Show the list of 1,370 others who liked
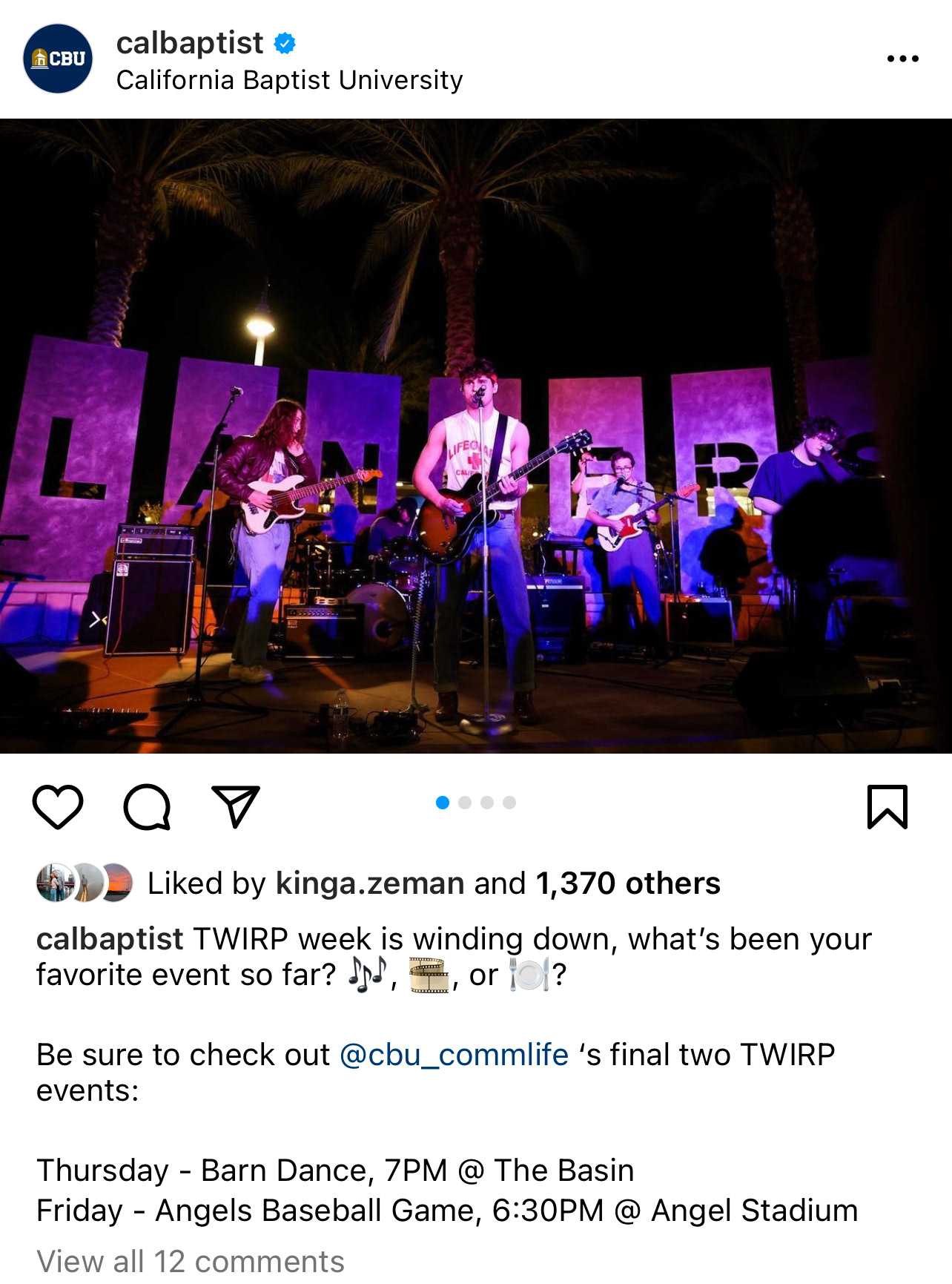 click(x=628, y=883)
